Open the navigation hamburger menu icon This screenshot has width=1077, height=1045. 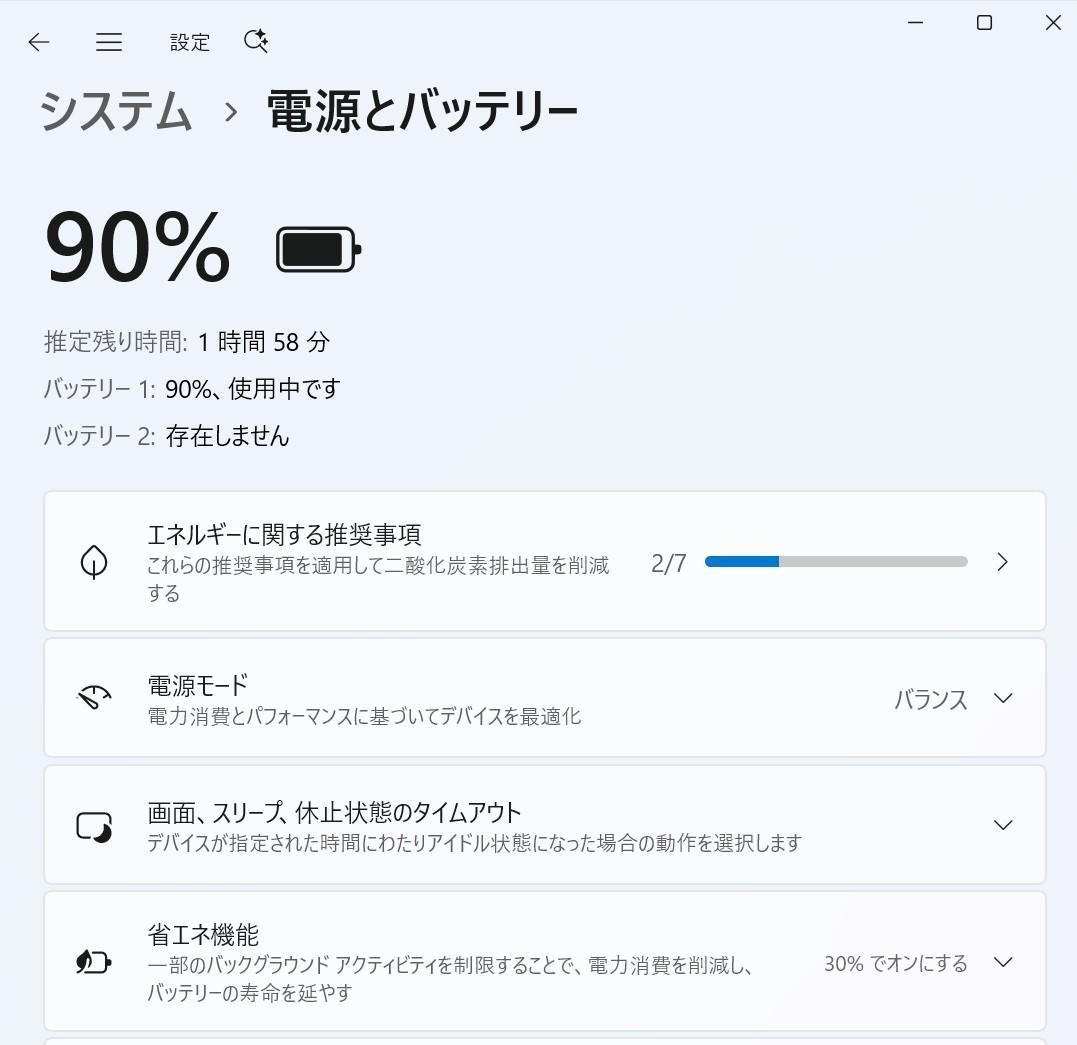point(108,42)
